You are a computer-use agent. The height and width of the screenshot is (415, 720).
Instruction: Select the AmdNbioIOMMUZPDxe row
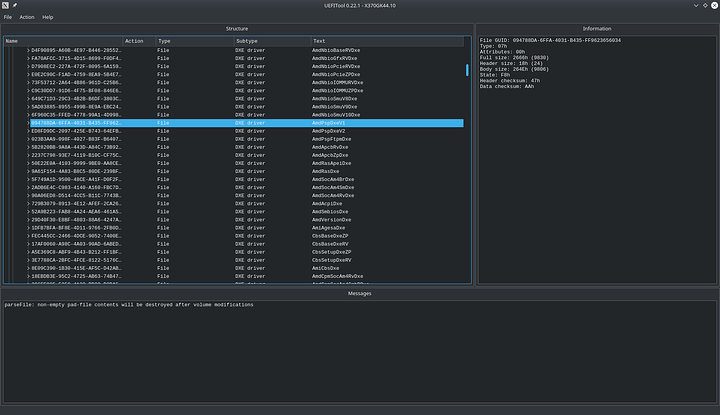point(247,91)
